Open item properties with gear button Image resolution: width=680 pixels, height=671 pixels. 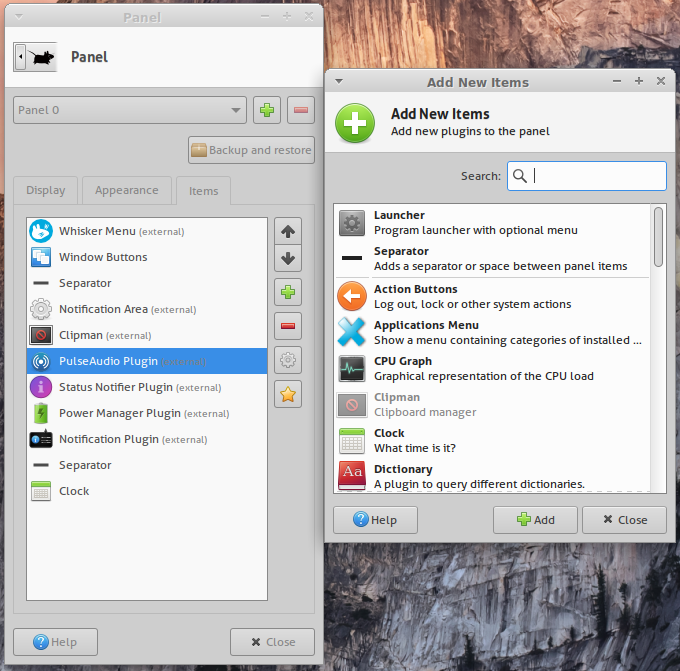pos(288,360)
